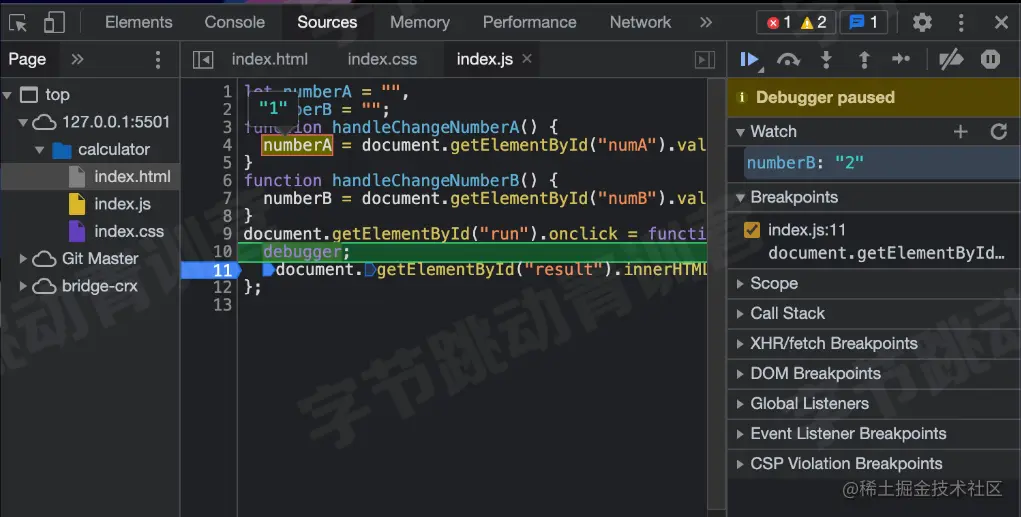Refresh watch expressions
The width and height of the screenshot is (1021, 517).
999,132
